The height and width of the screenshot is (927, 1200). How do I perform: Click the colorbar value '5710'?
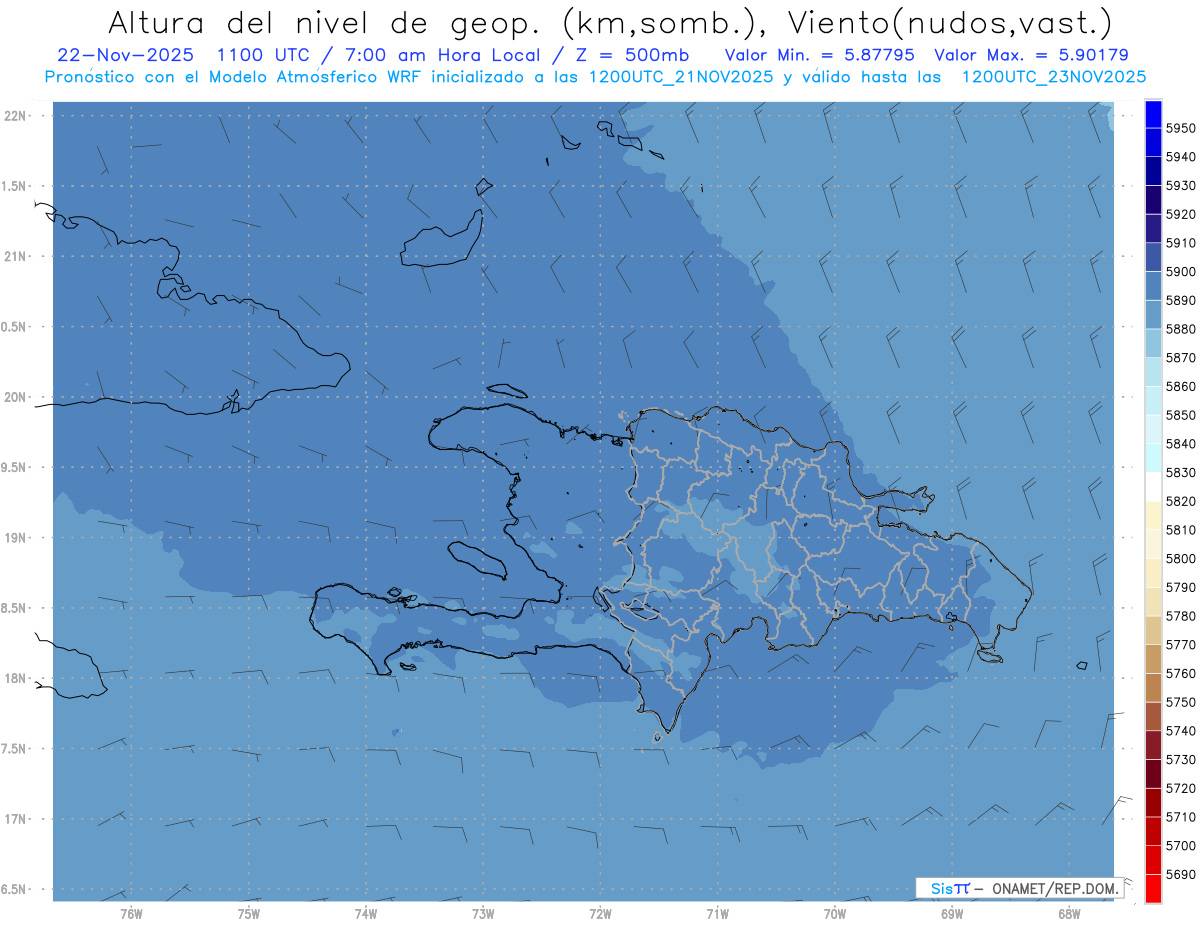[x=1180, y=817]
